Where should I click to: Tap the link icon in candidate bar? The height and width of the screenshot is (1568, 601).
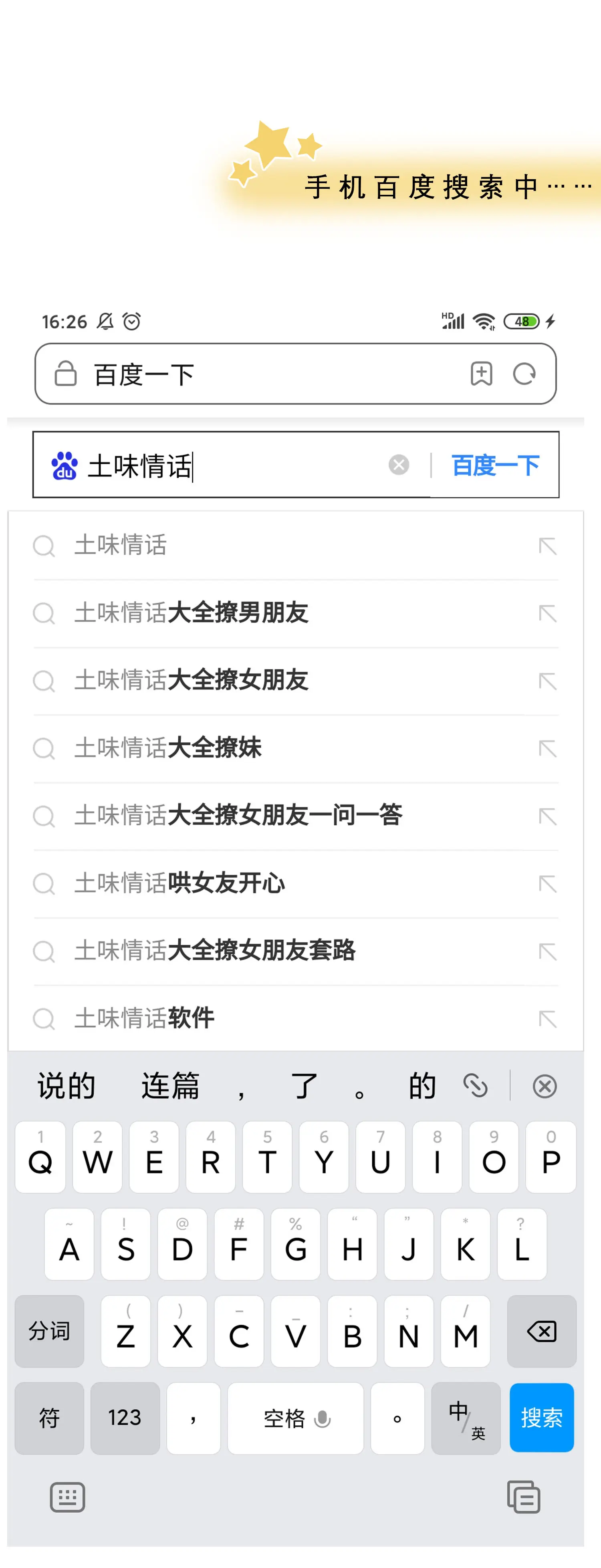click(x=475, y=1085)
